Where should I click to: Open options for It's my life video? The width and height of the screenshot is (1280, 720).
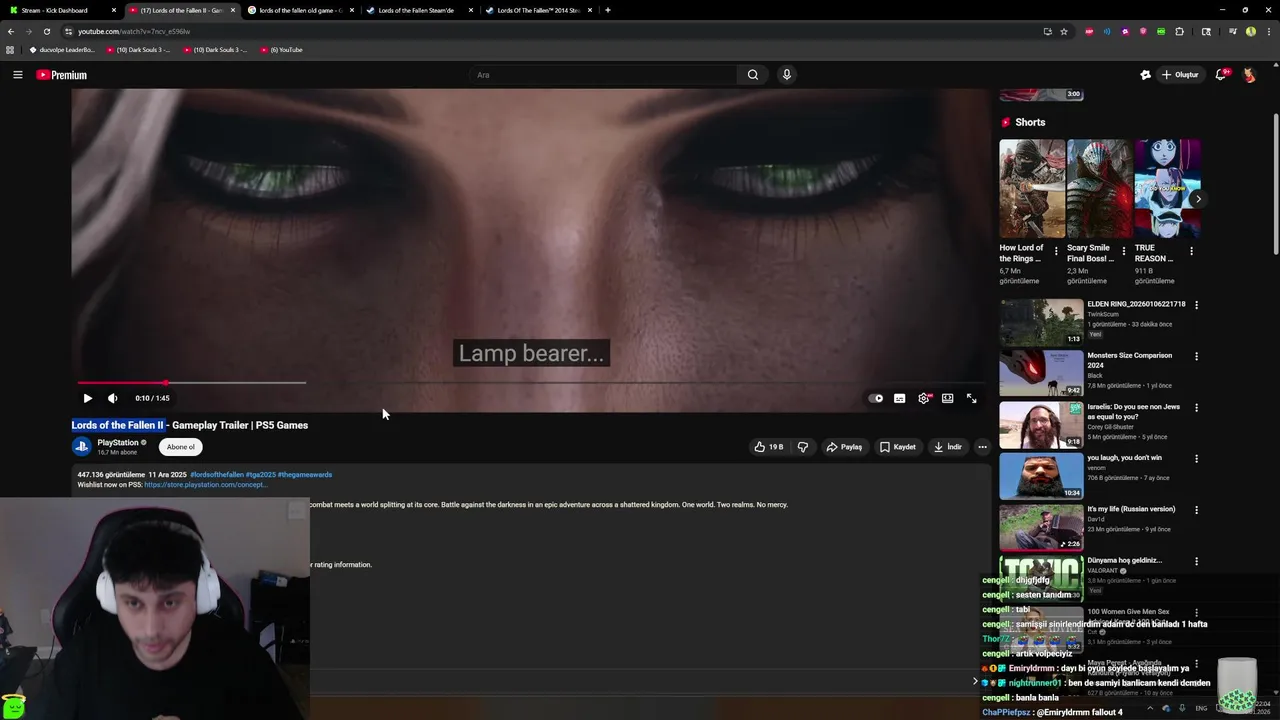(1196, 509)
